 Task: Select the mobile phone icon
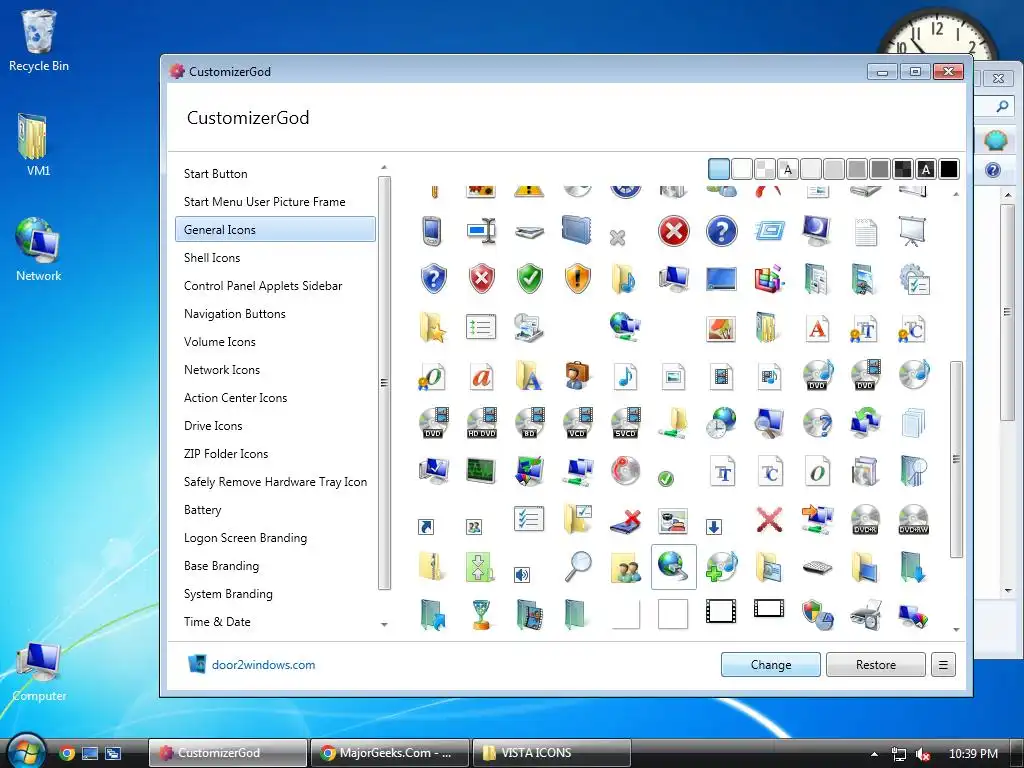click(432, 231)
